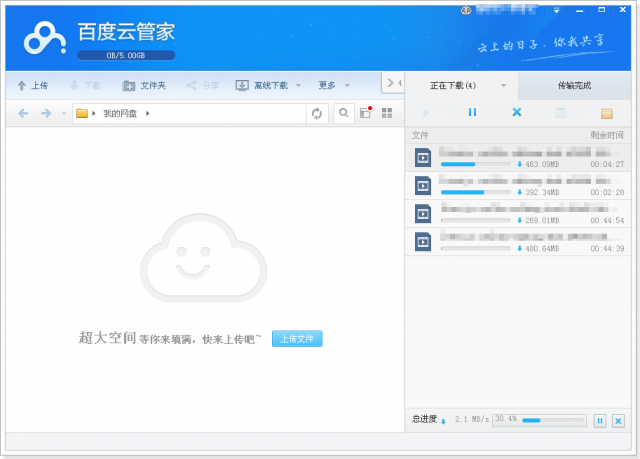Click the 文件 column header
Viewport: 640px width, 459px height.
click(420, 135)
